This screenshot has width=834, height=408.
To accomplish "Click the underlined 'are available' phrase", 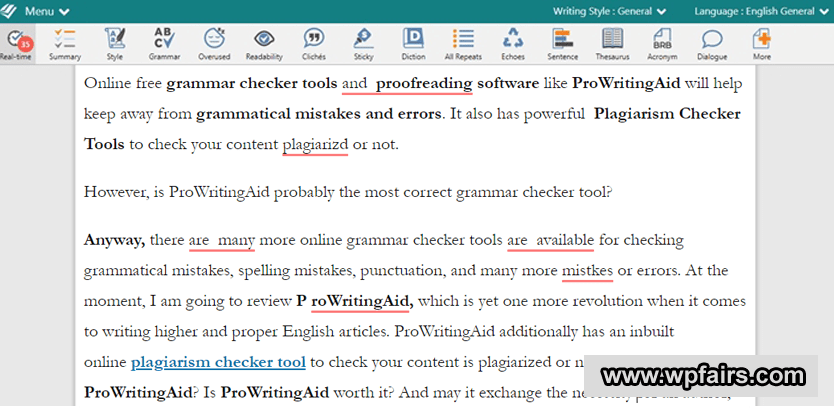I will click(551, 240).
